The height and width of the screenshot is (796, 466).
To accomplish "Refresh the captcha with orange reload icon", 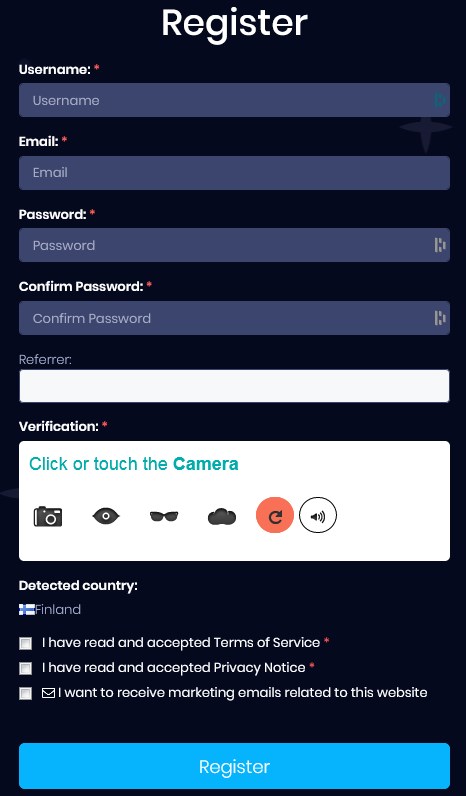I will point(275,515).
